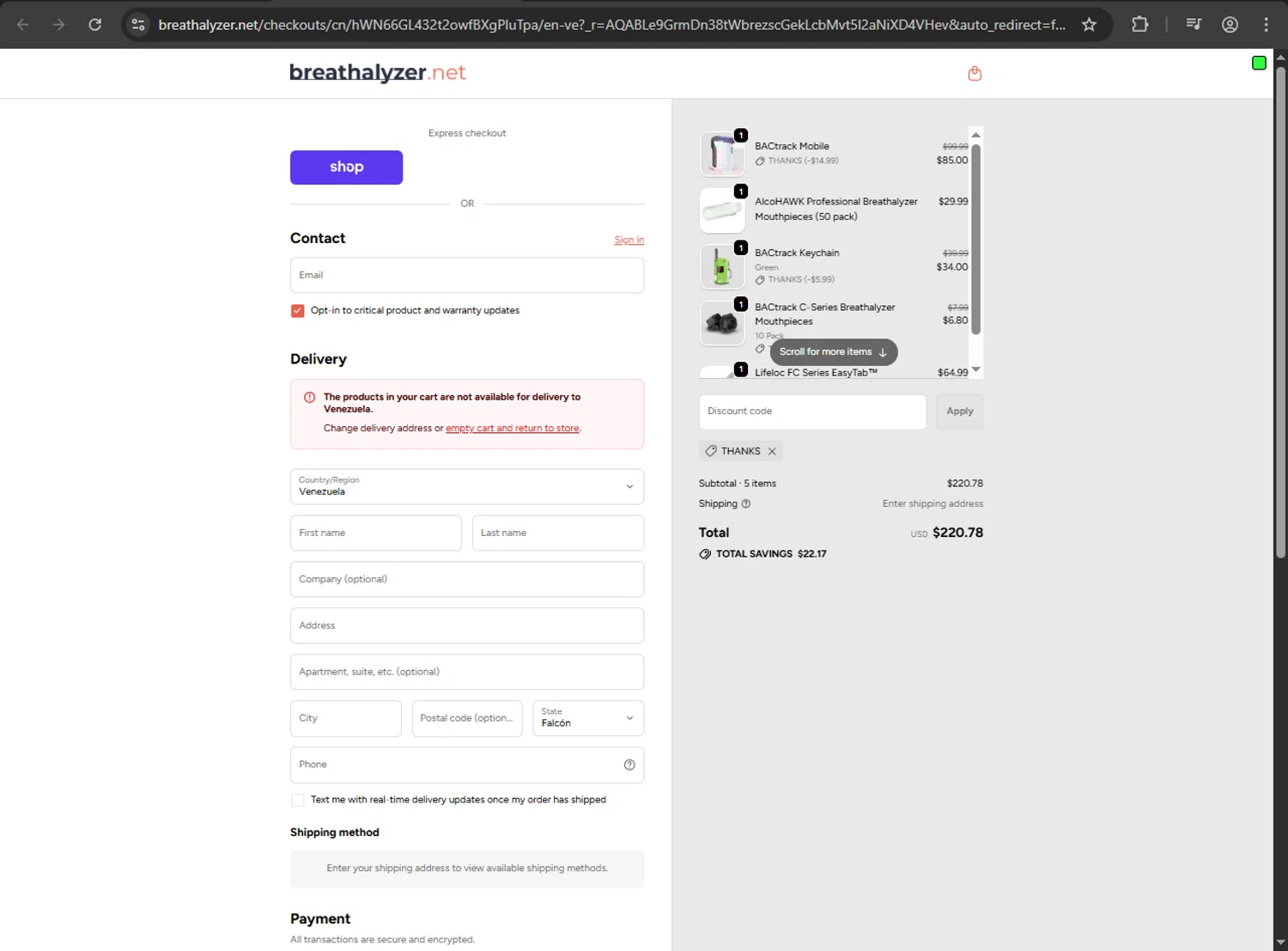
Task: Click the page vertical scrollbar thumb
Action: (x=1280, y=313)
